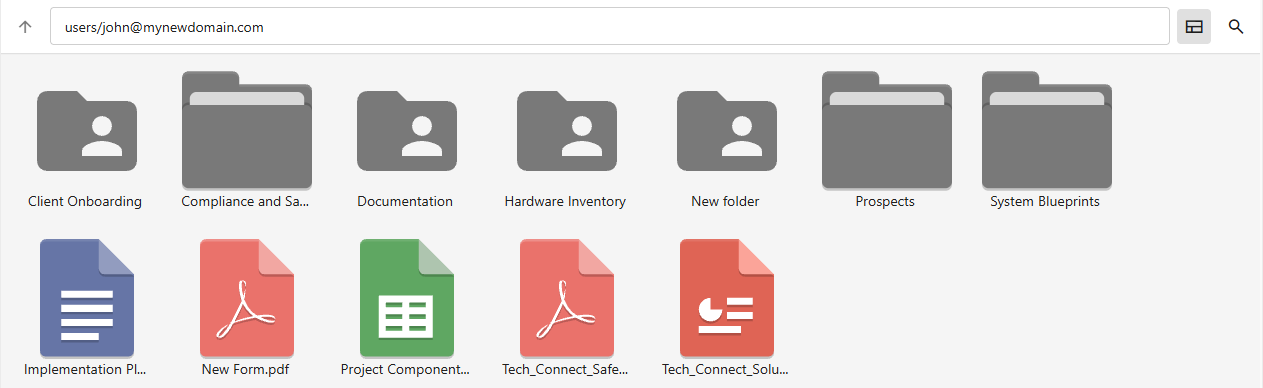Screen dimensions: 1263x388
Task: Select the Implementation Pl... document file icon
Action: (87, 298)
